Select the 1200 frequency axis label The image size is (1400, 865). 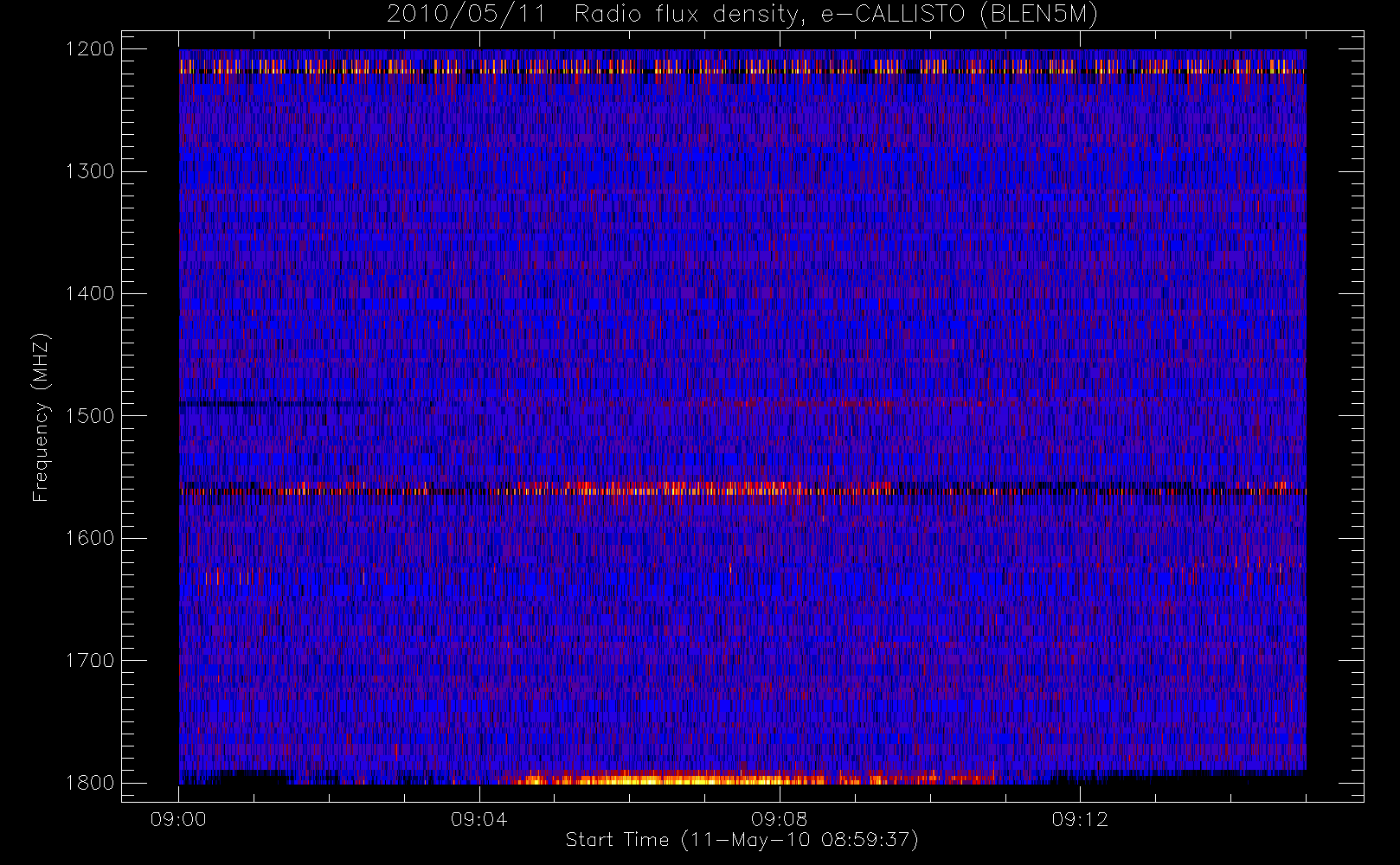(90, 49)
